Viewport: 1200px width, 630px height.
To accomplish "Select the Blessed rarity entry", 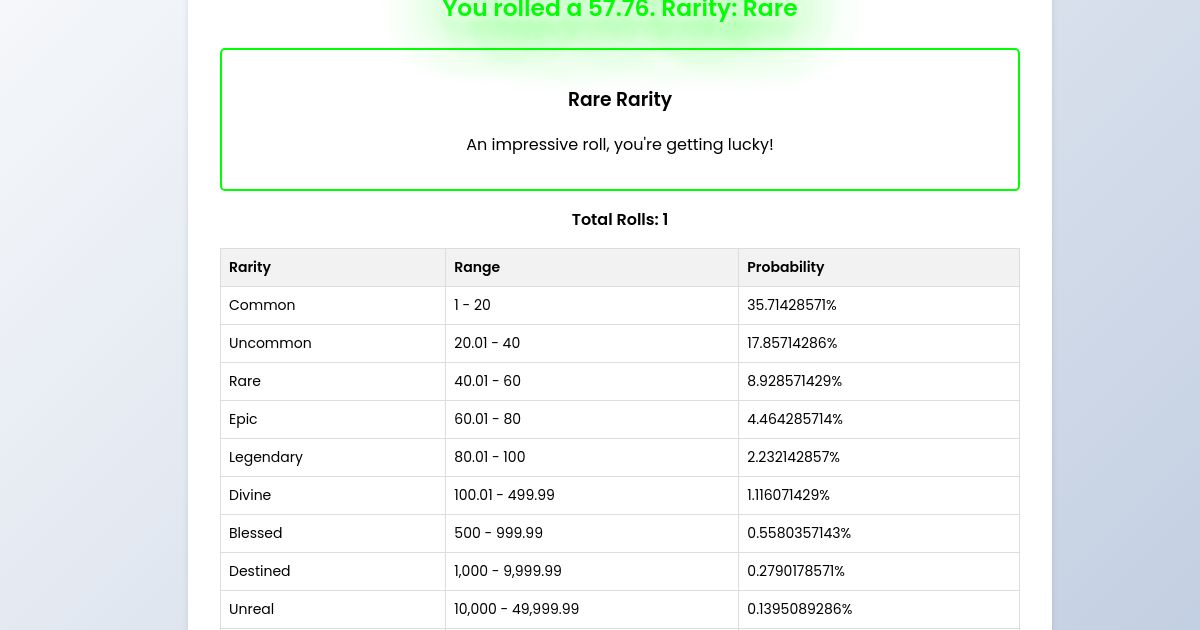I will (255, 533).
